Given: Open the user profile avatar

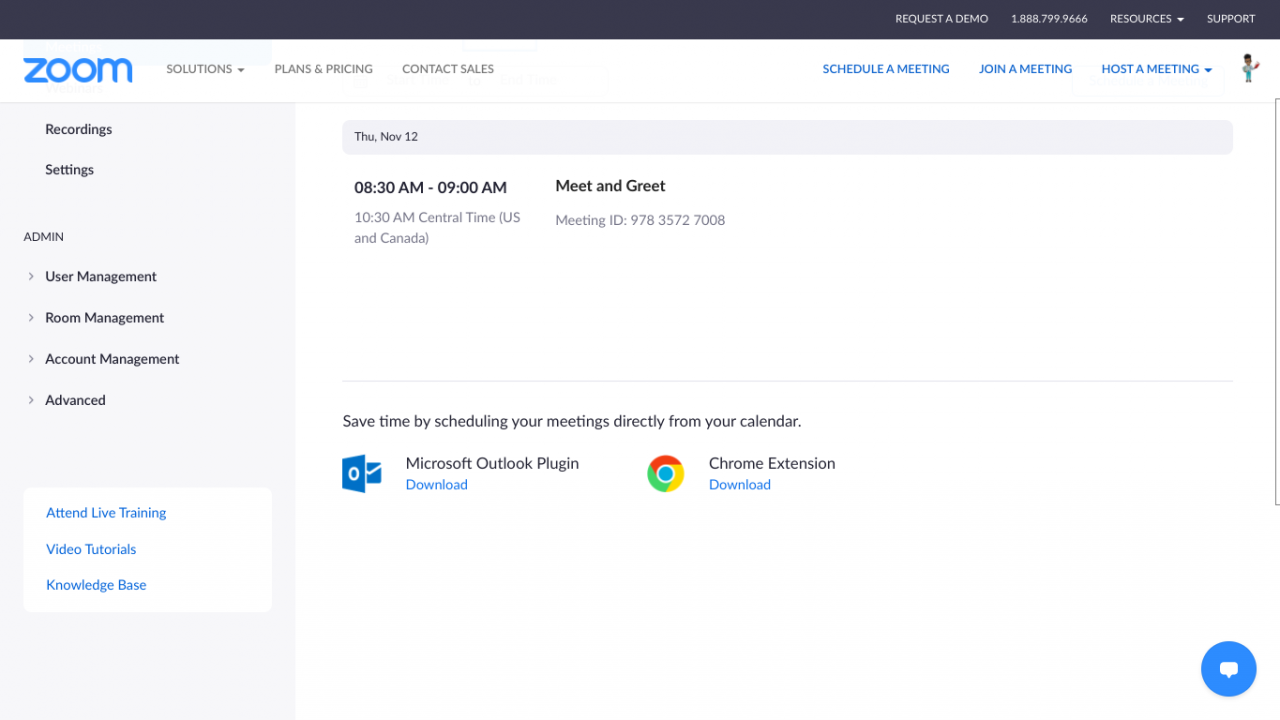Looking at the screenshot, I should pyautogui.click(x=1249, y=68).
